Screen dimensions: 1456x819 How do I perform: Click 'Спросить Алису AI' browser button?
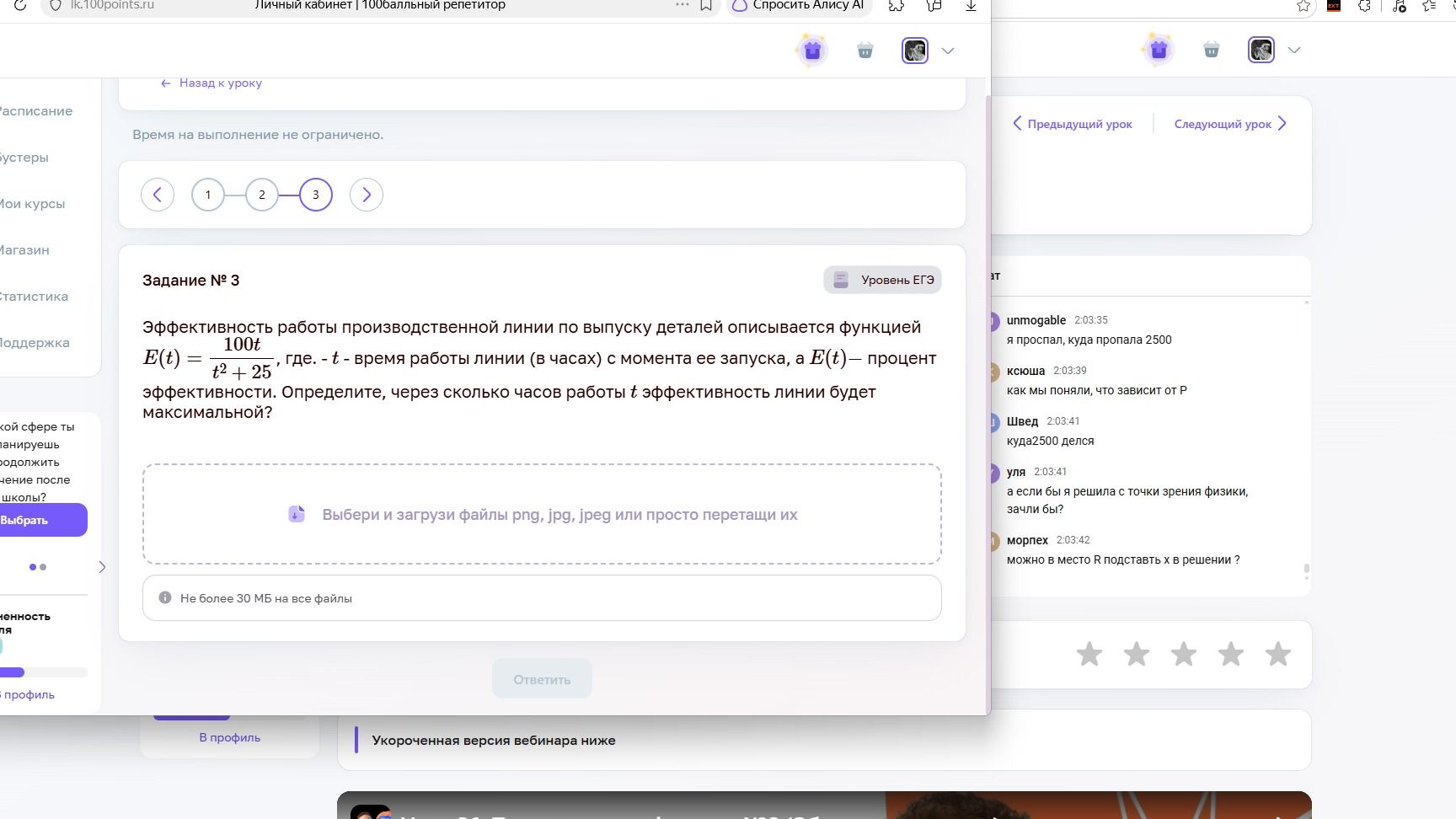tap(799, 5)
